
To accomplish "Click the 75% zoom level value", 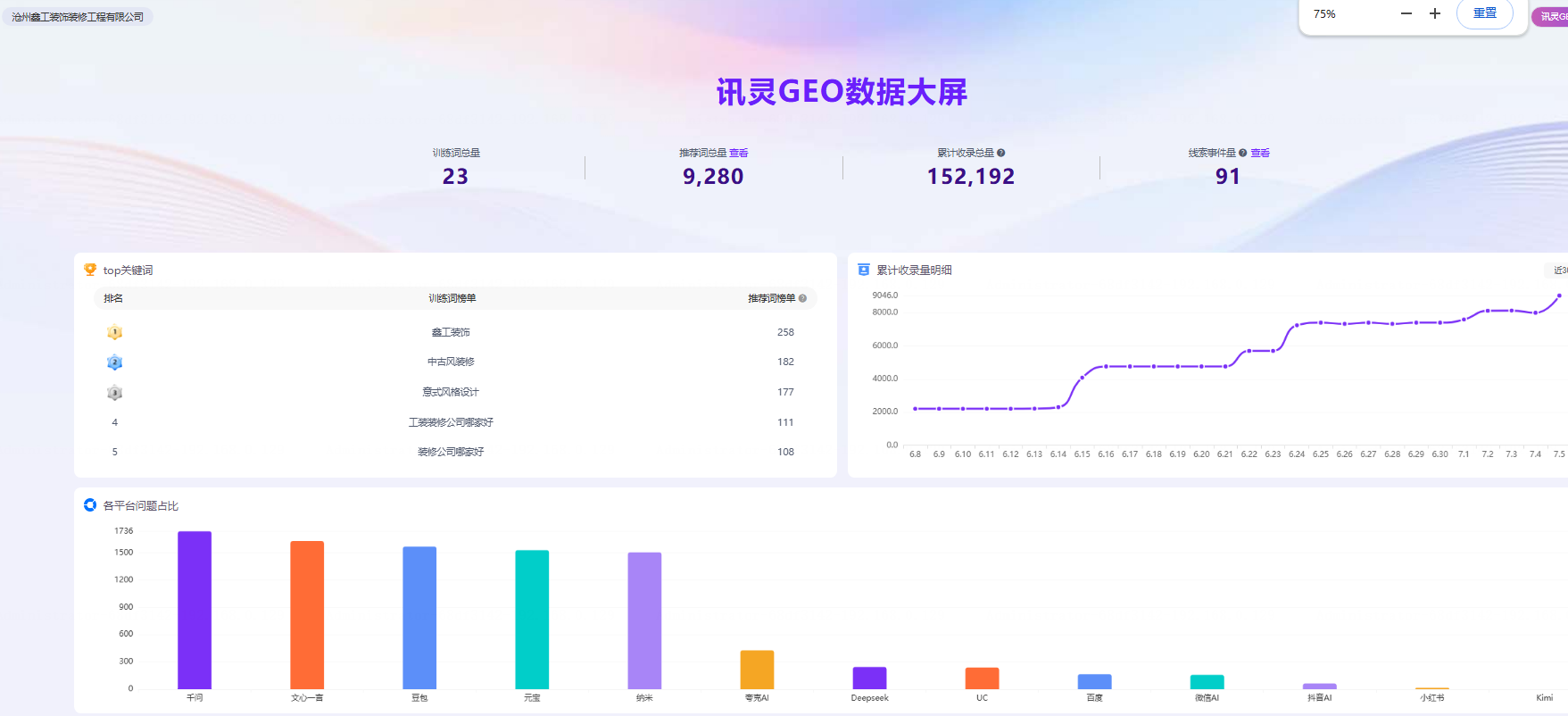I will pos(1324,14).
